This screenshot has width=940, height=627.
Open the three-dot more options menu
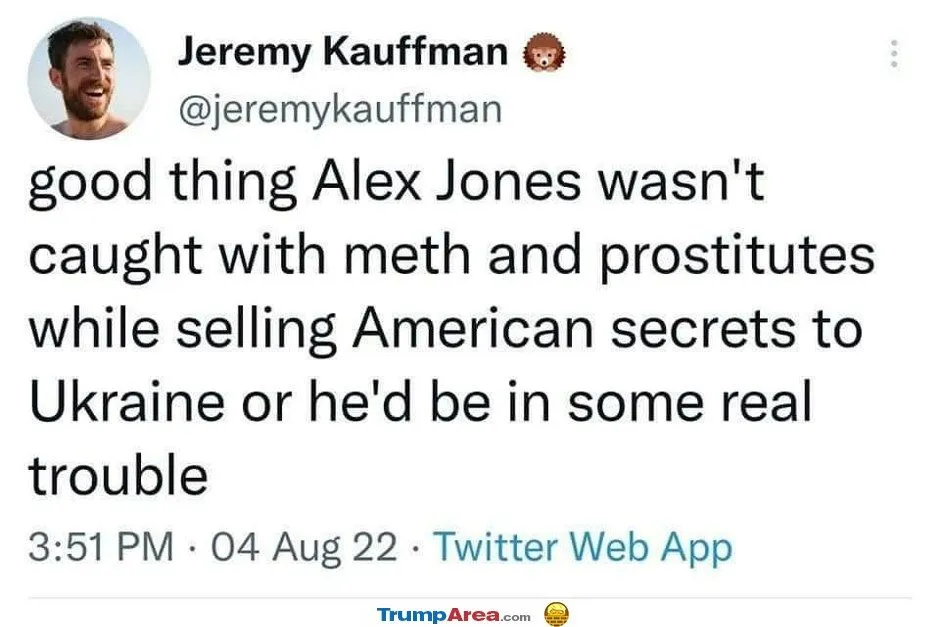894,53
